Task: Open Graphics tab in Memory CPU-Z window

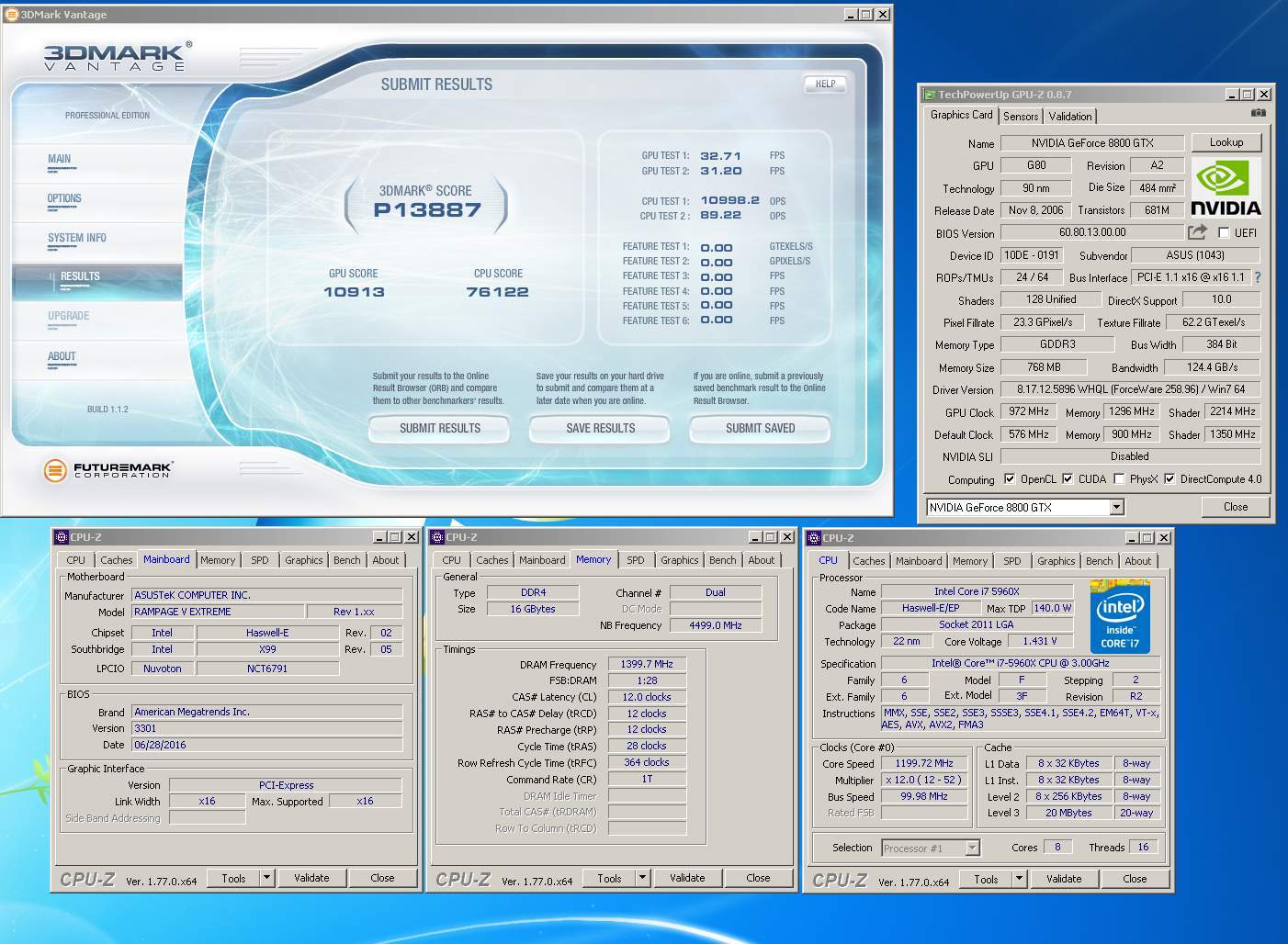Action: [x=680, y=560]
